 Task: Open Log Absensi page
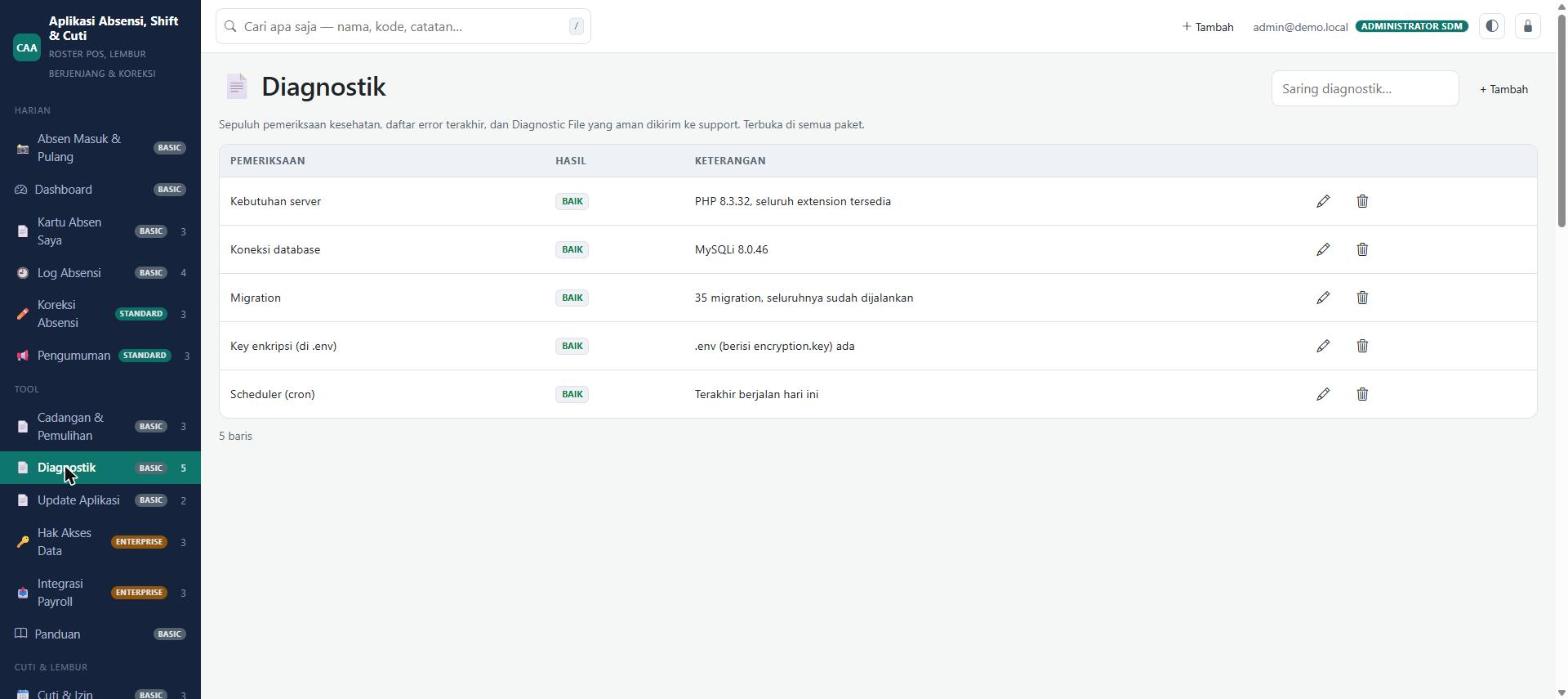point(100,273)
